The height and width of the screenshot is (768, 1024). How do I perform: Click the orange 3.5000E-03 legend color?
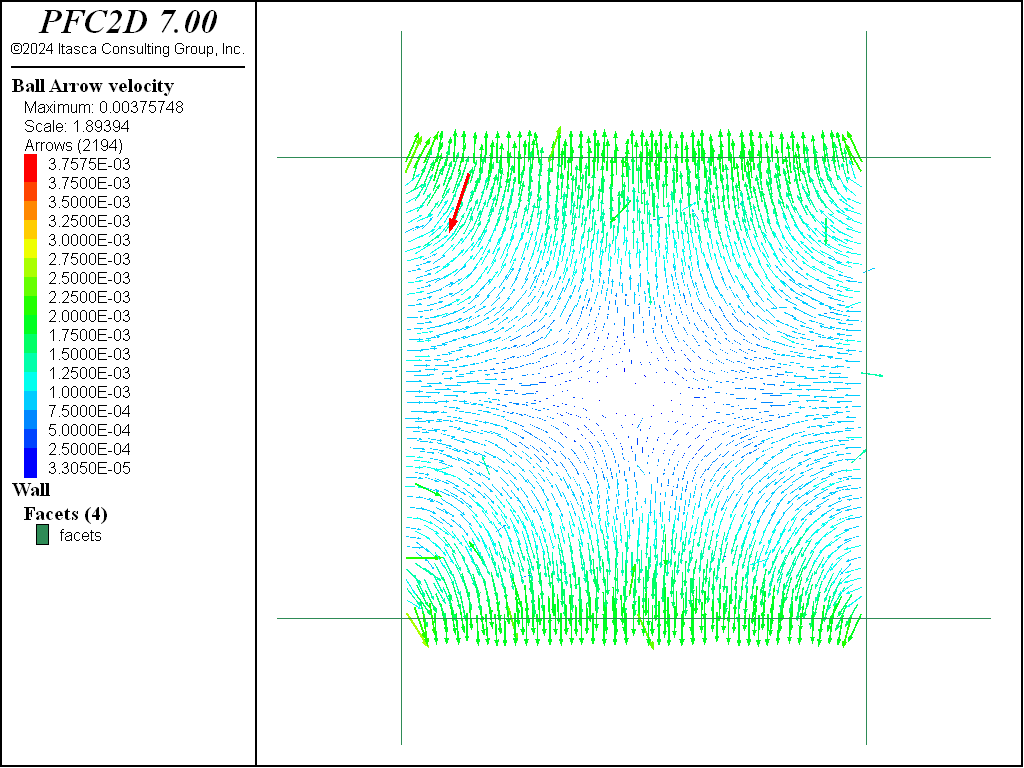point(30,202)
